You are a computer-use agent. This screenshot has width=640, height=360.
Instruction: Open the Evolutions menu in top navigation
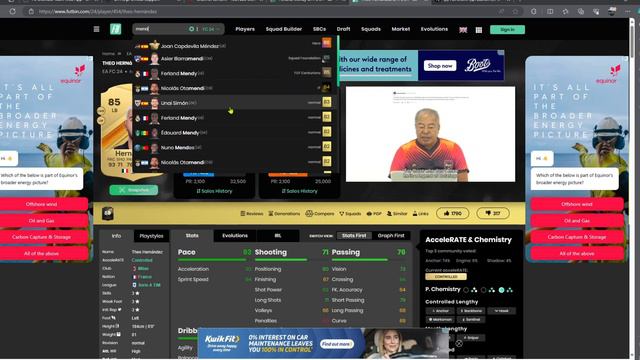point(434,29)
